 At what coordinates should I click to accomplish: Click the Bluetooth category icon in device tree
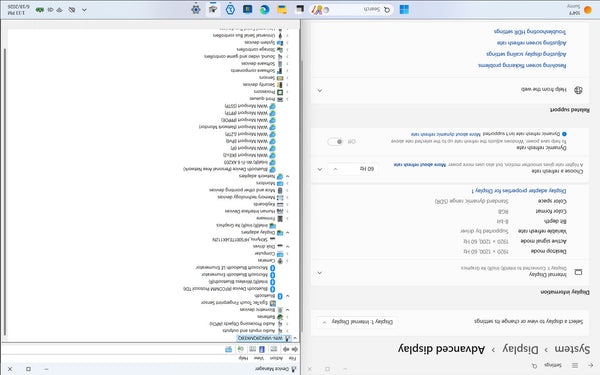[280, 296]
